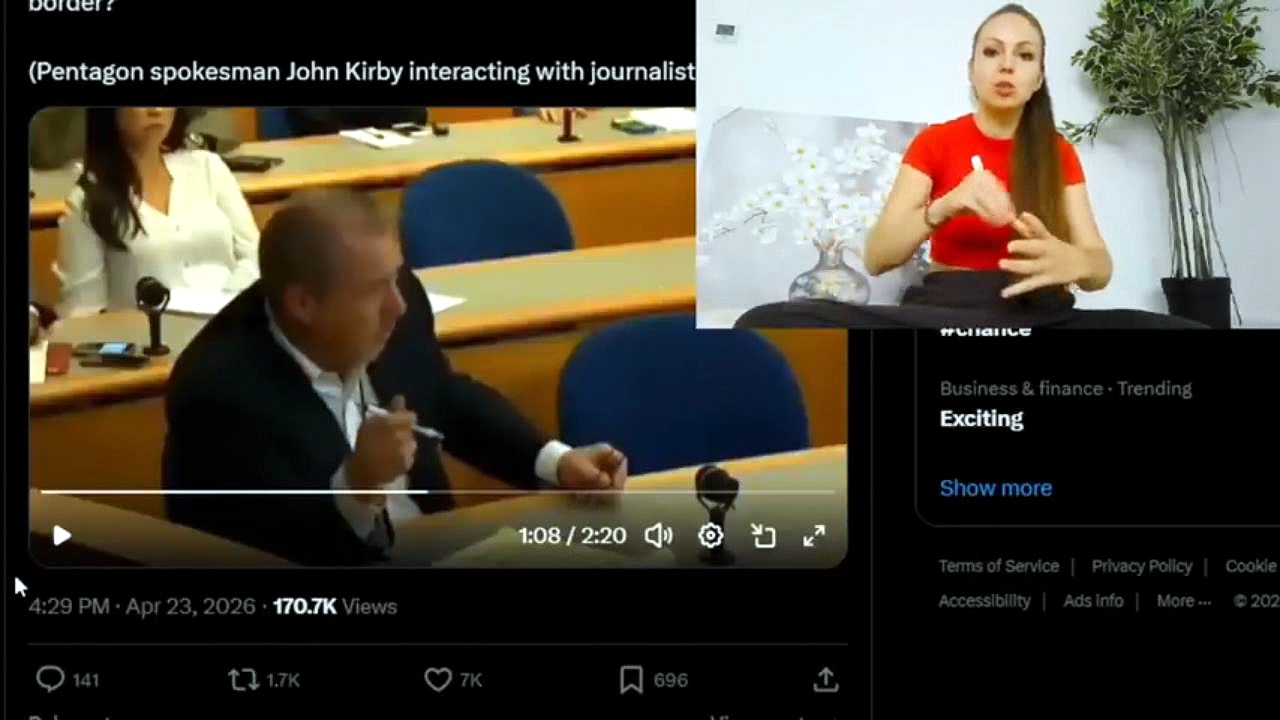
Task: Click the 1.7K repost count
Action: tap(283, 681)
